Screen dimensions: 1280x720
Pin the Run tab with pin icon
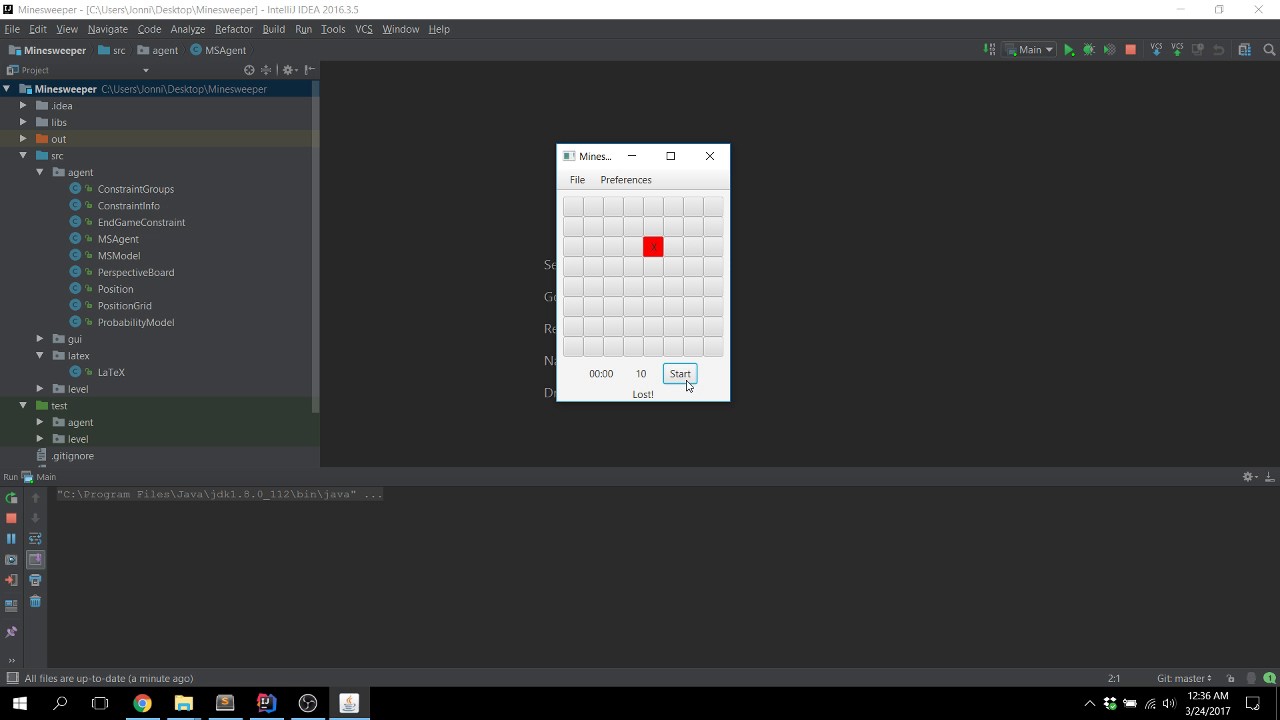pyautogui.click(x=12, y=632)
